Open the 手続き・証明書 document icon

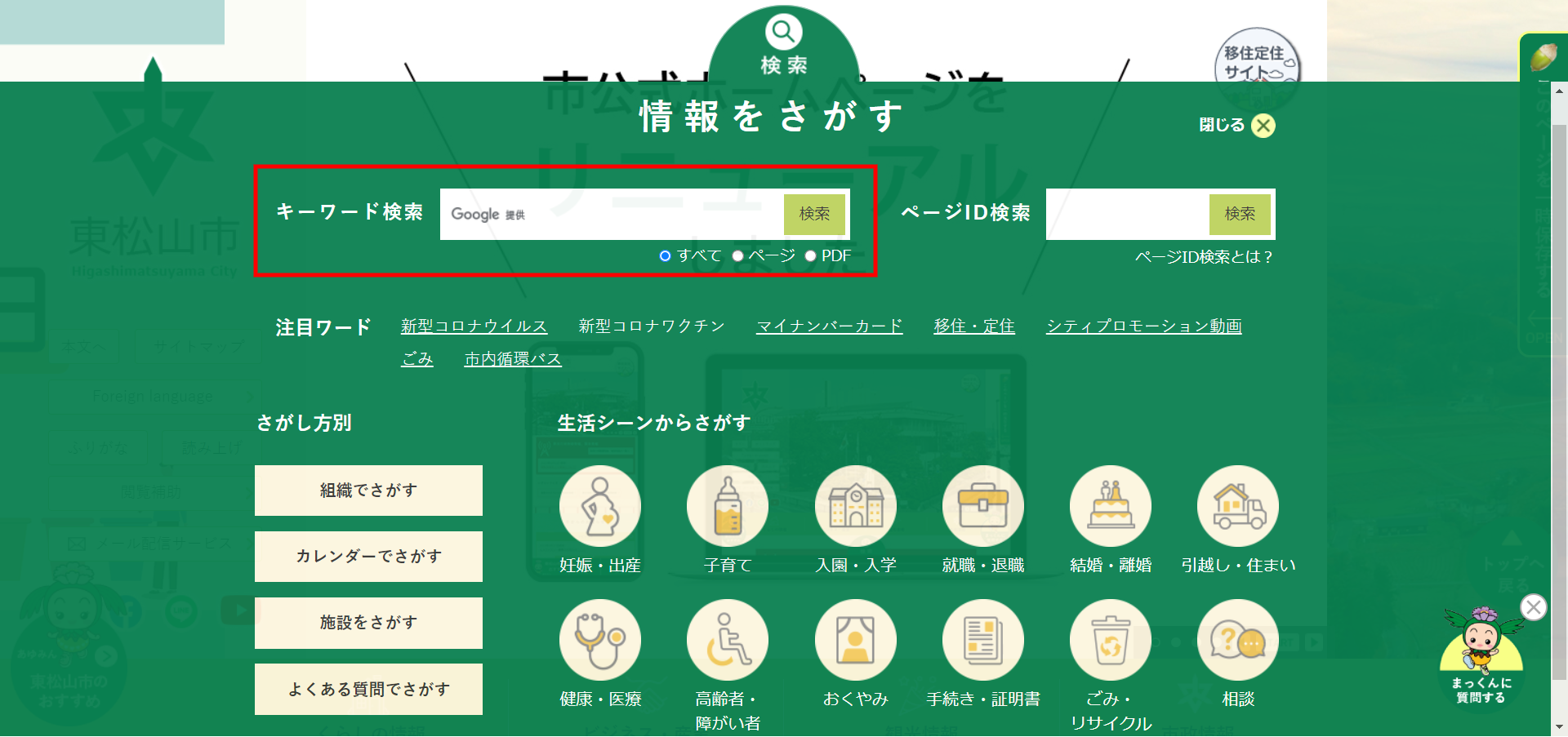click(x=983, y=641)
